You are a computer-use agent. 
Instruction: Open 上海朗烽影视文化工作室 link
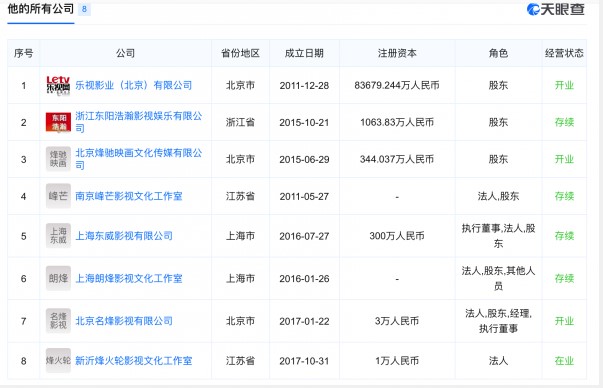click(128, 278)
